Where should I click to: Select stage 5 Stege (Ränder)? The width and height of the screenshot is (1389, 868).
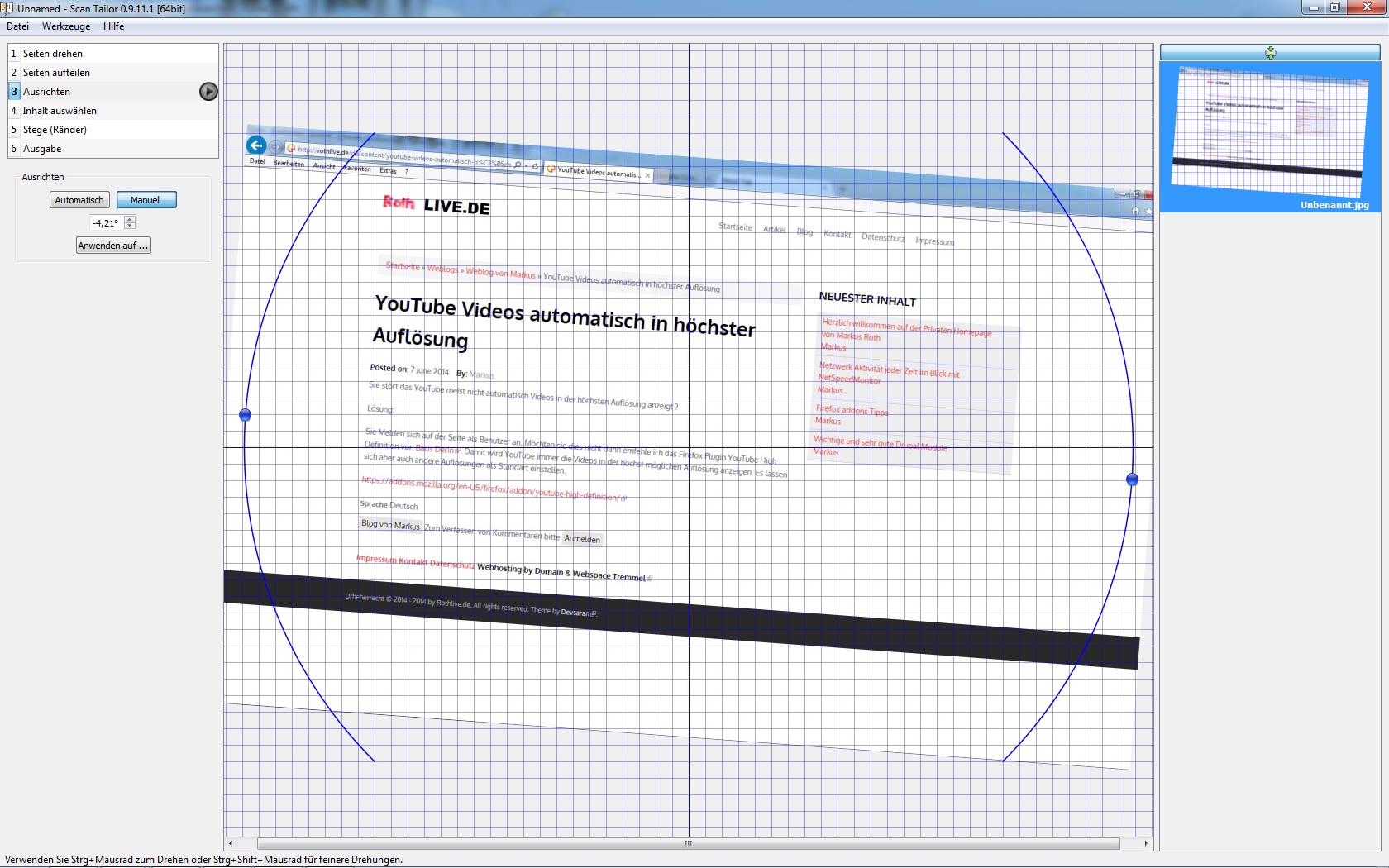pos(113,130)
